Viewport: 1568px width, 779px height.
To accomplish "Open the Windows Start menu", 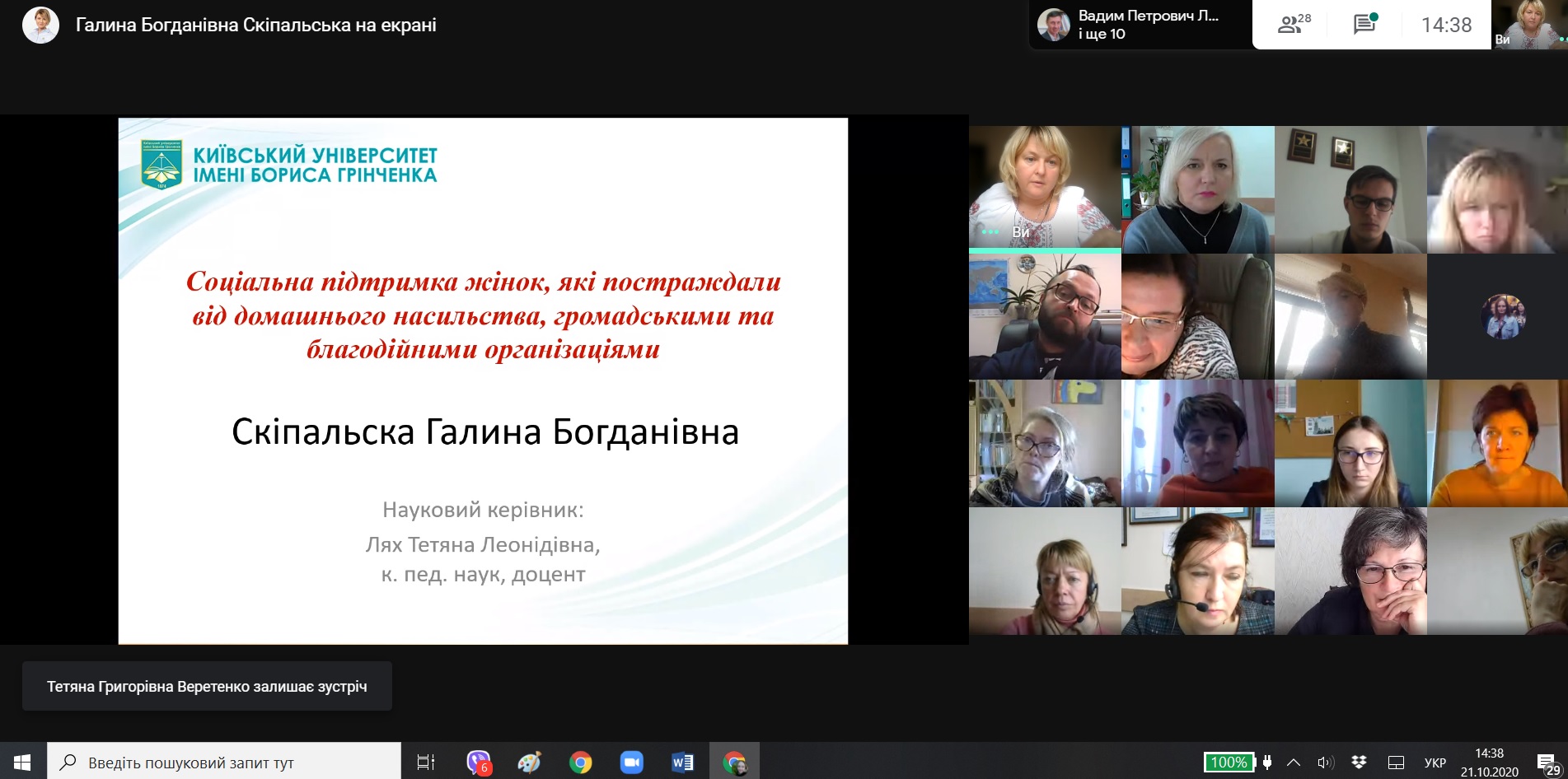I will coord(22,763).
